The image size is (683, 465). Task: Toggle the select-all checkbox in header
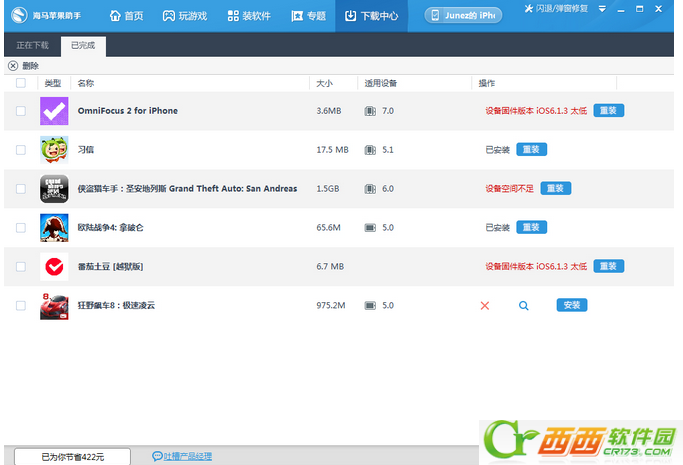coord(20,83)
